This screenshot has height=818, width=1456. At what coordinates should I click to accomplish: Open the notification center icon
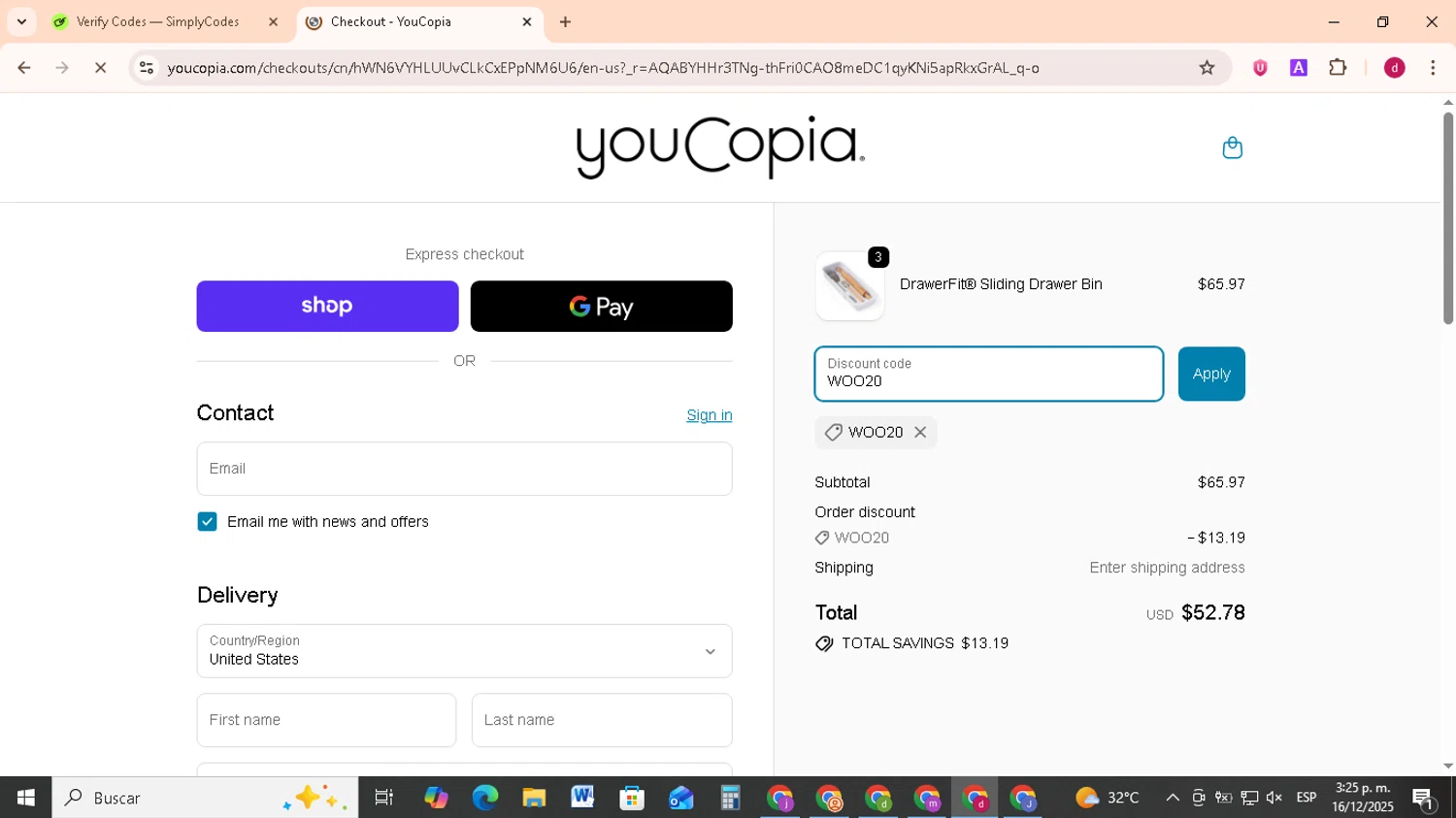coord(1424,799)
